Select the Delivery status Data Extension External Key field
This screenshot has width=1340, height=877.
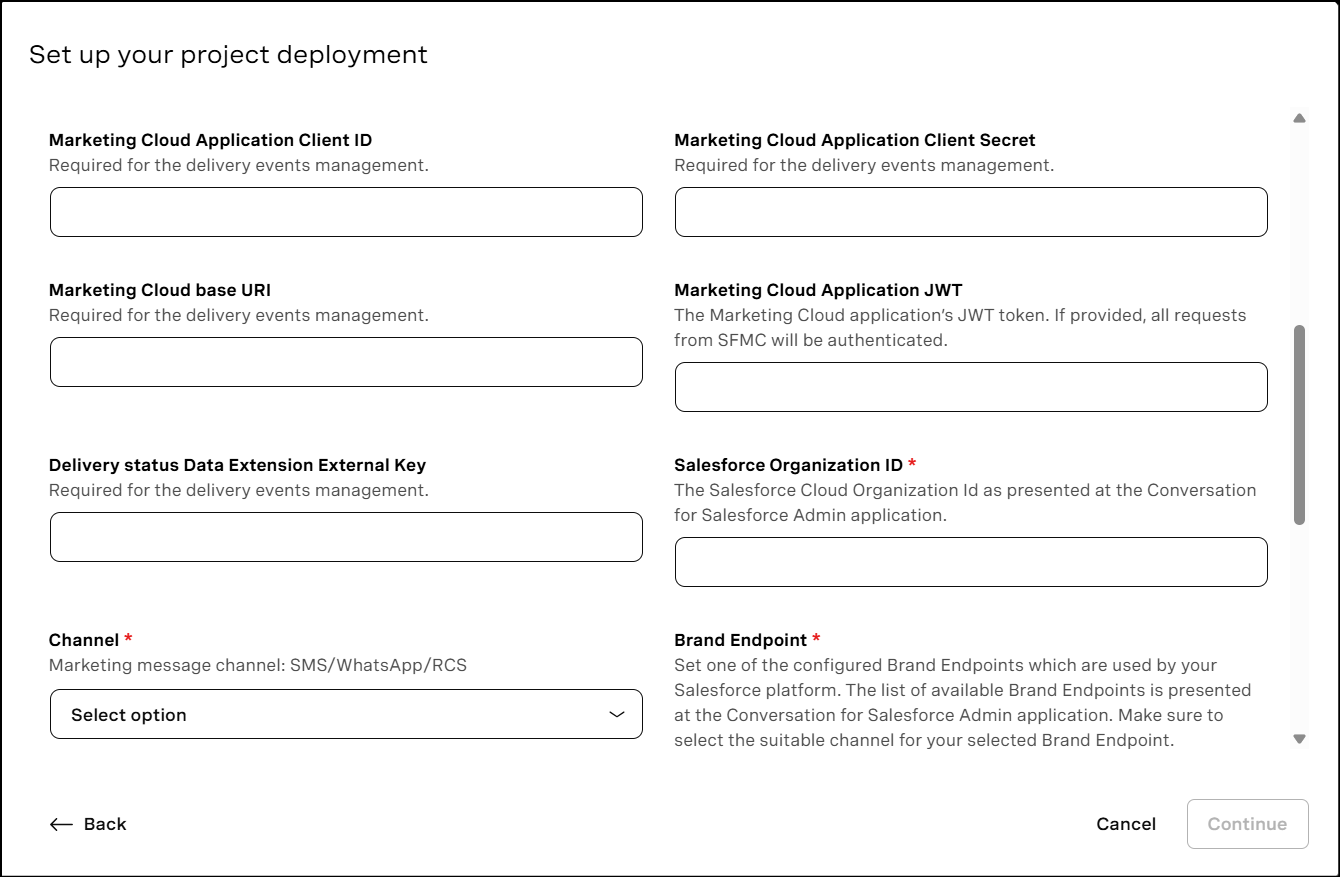click(346, 537)
